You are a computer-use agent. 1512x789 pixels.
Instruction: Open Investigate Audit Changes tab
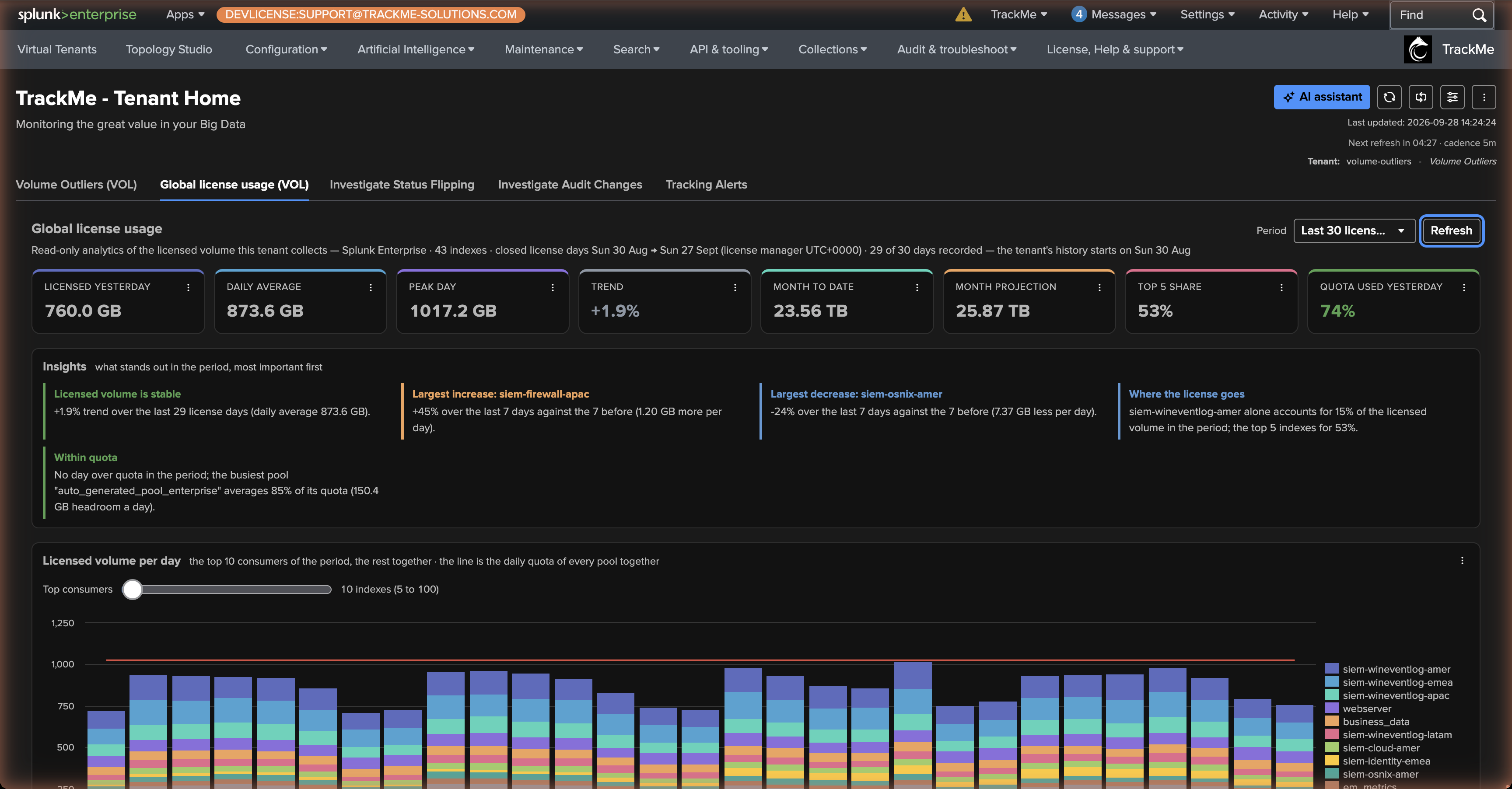(x=570, y=185)
